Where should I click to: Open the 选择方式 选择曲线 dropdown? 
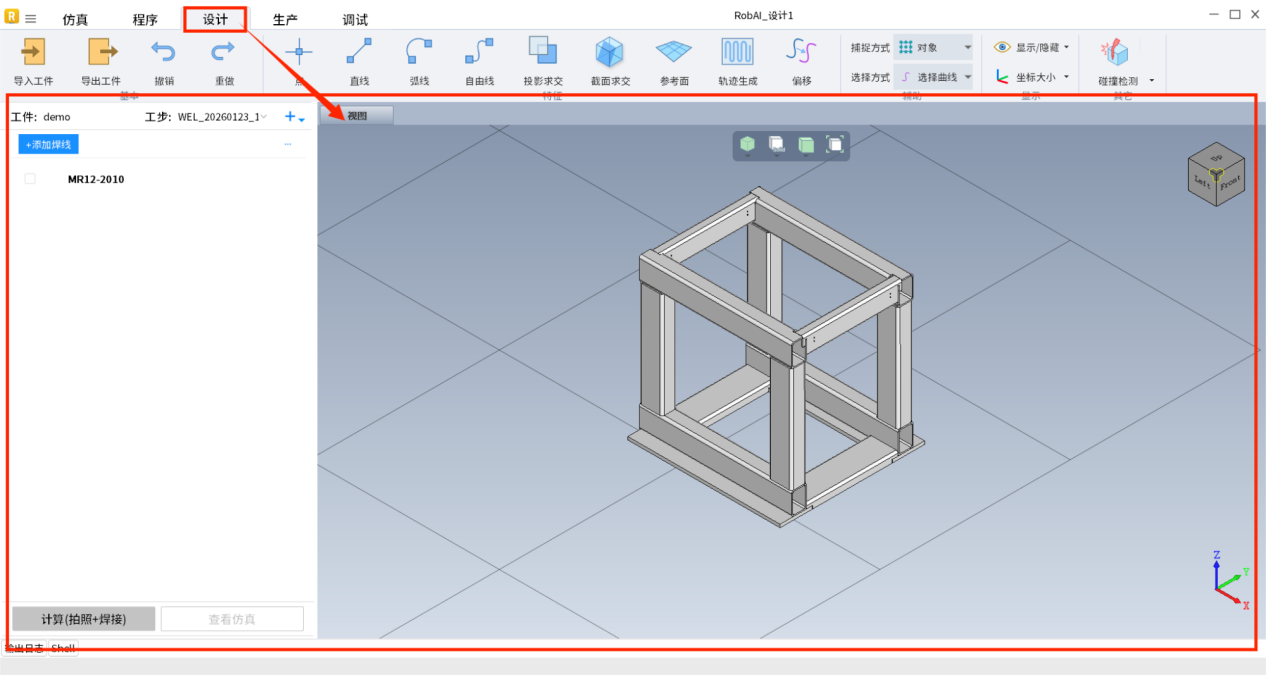933,77
